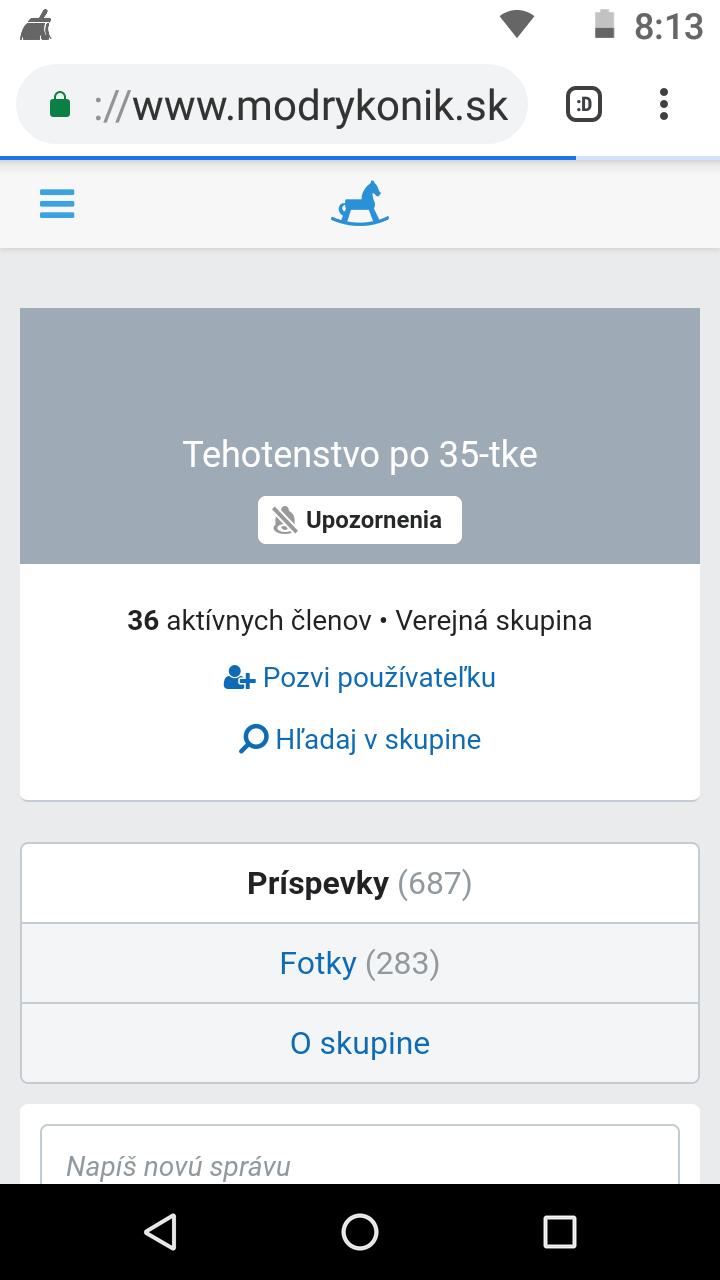Open the hamburger navigation menu
720x1280 pixels.
tap(57, 204)
